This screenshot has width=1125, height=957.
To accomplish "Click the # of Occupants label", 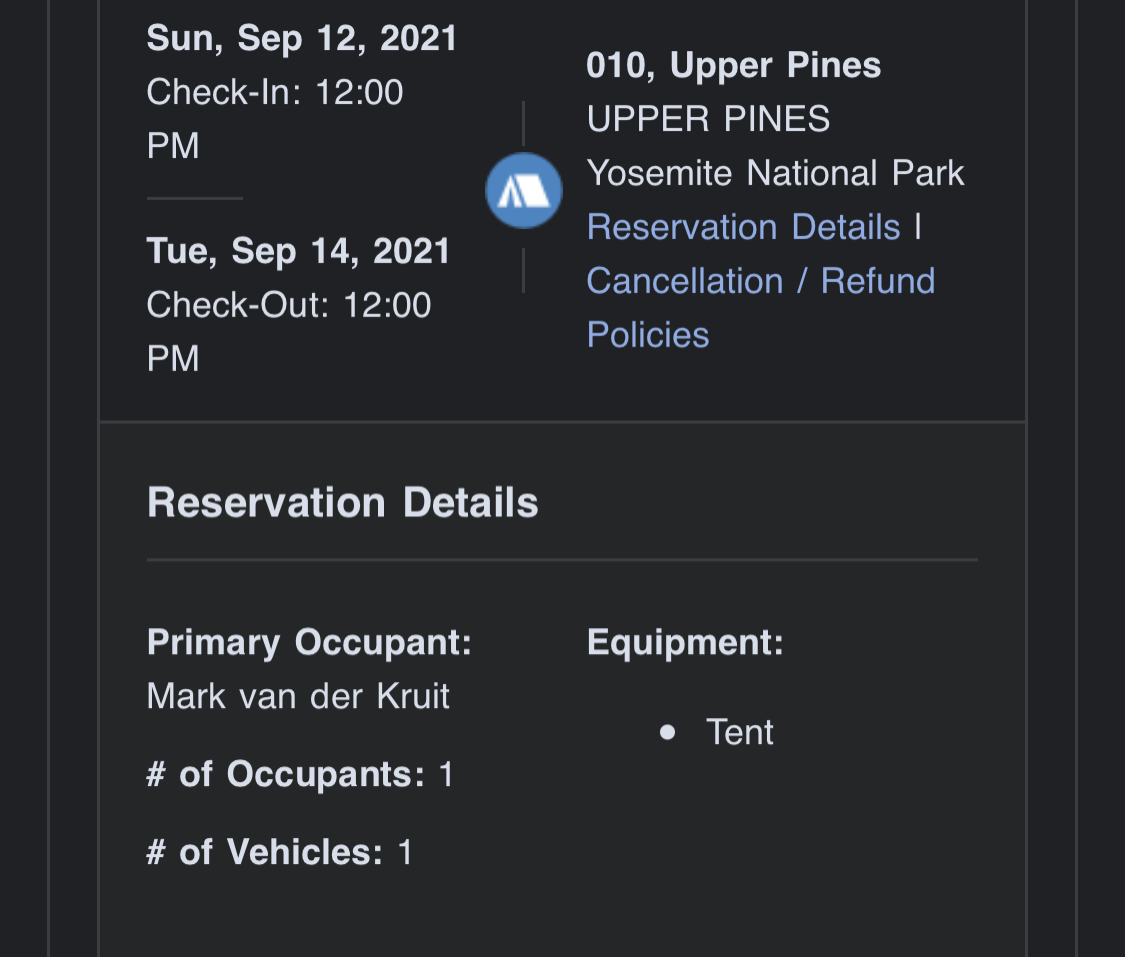I will 286,774.
